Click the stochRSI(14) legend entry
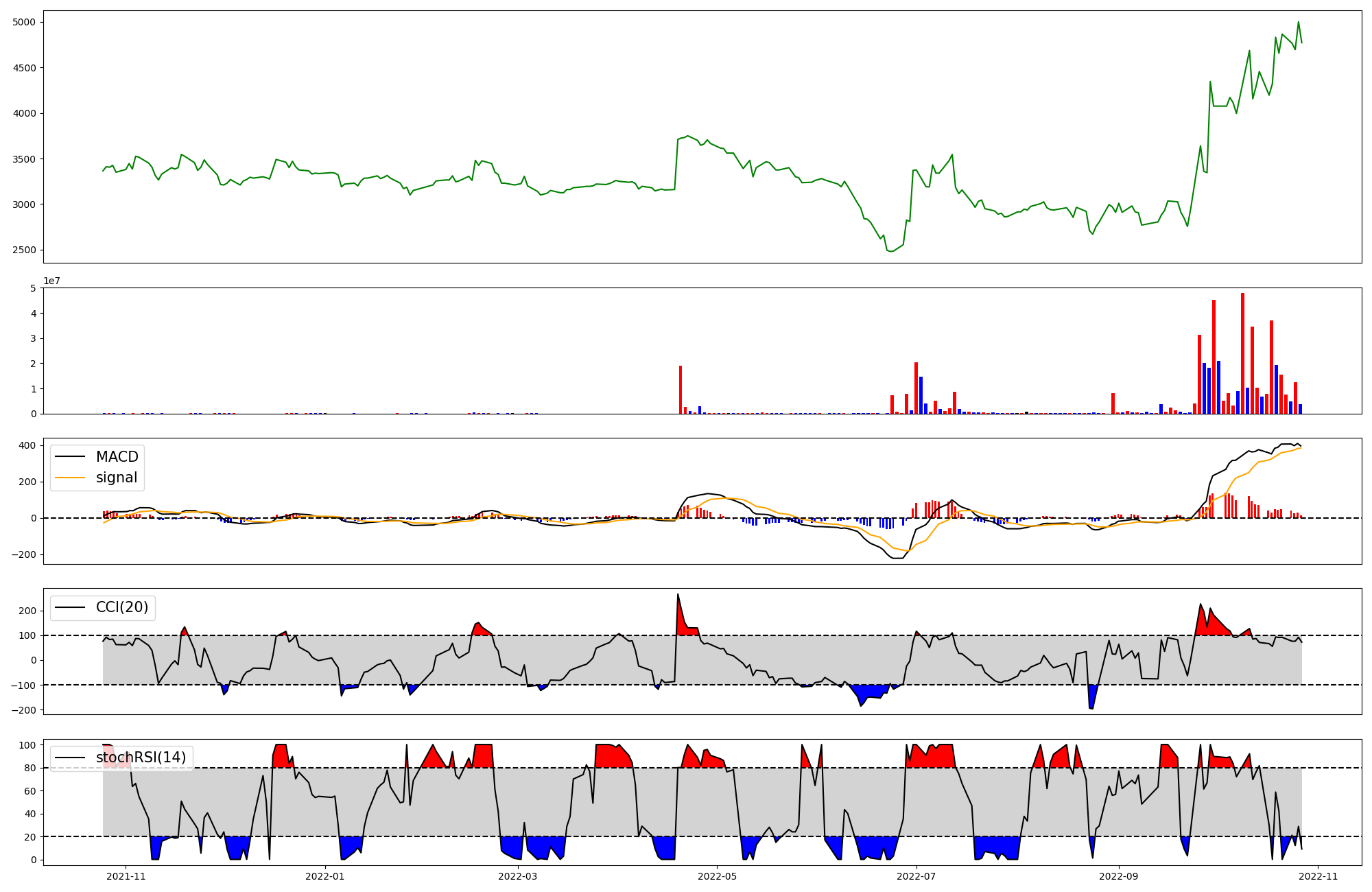Screen dimensions: 1372x892 point(141,758)
